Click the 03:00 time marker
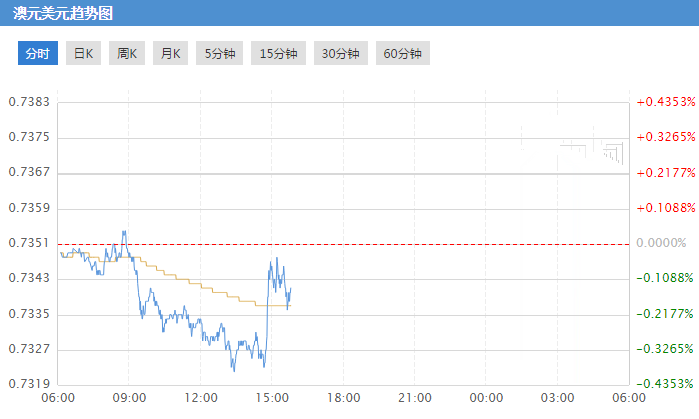Viewport: 699px width, 419px height. coord(557,398)
